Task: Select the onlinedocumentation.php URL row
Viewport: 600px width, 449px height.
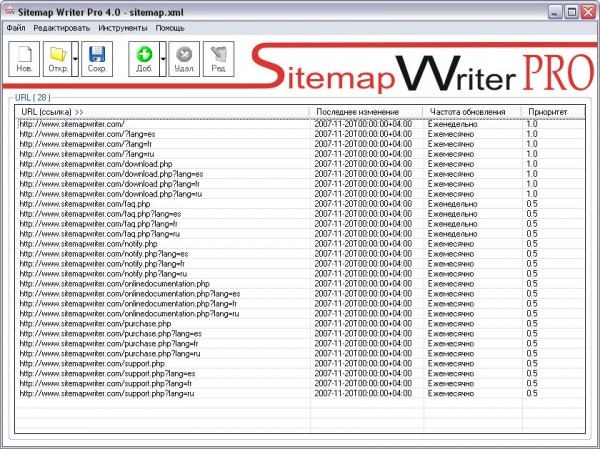Action: click(x=301, y=284)
